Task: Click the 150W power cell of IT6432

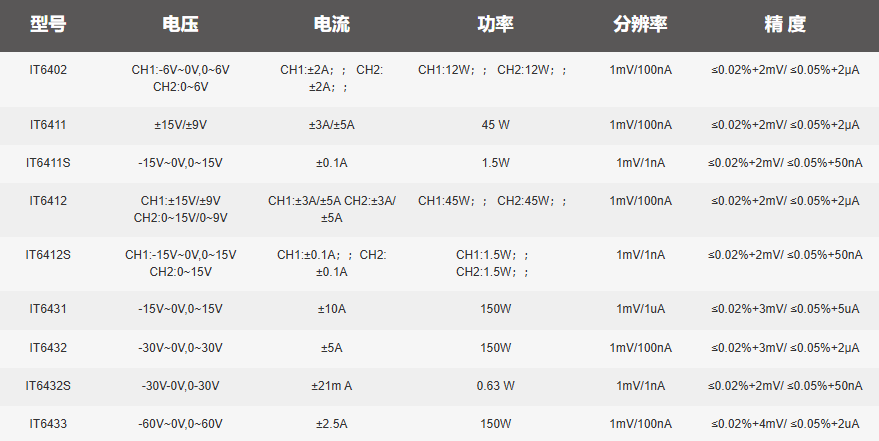Action: coord(496,348)
